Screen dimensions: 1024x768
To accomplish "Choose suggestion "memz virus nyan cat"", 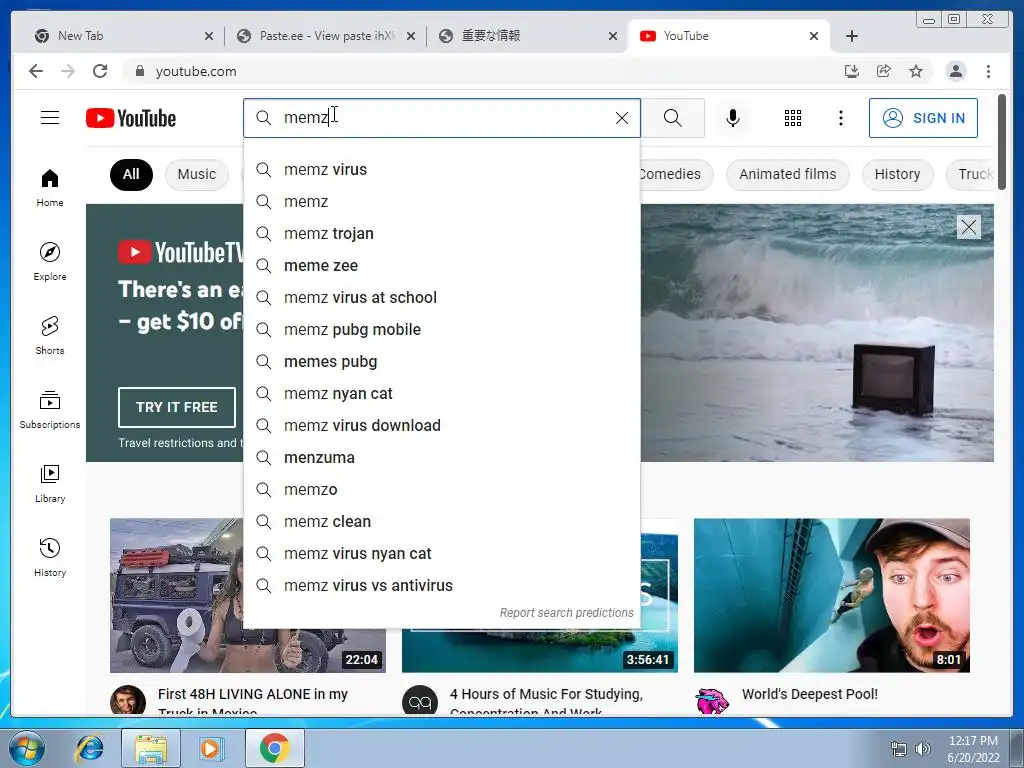I will 442,554.
